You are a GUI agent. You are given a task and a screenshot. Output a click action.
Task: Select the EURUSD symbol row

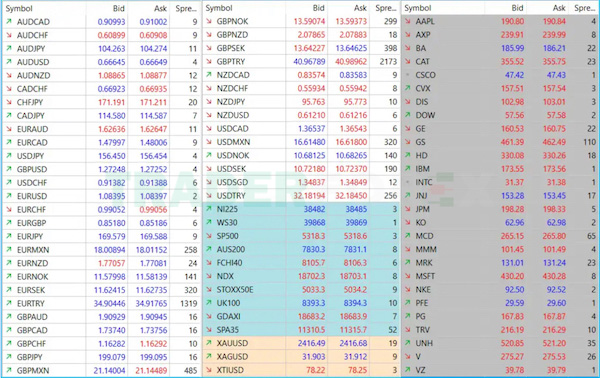(x=101, y=196)
